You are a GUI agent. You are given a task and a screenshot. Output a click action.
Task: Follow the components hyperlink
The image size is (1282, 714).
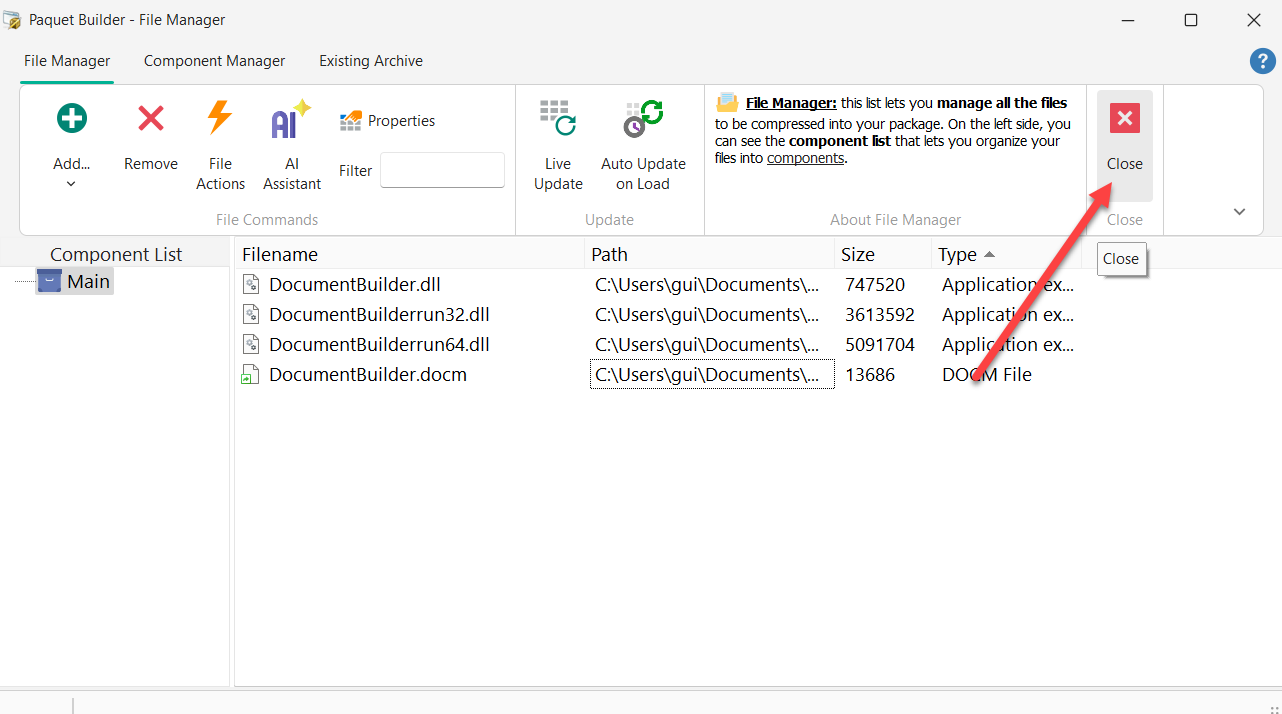[805, 158]
